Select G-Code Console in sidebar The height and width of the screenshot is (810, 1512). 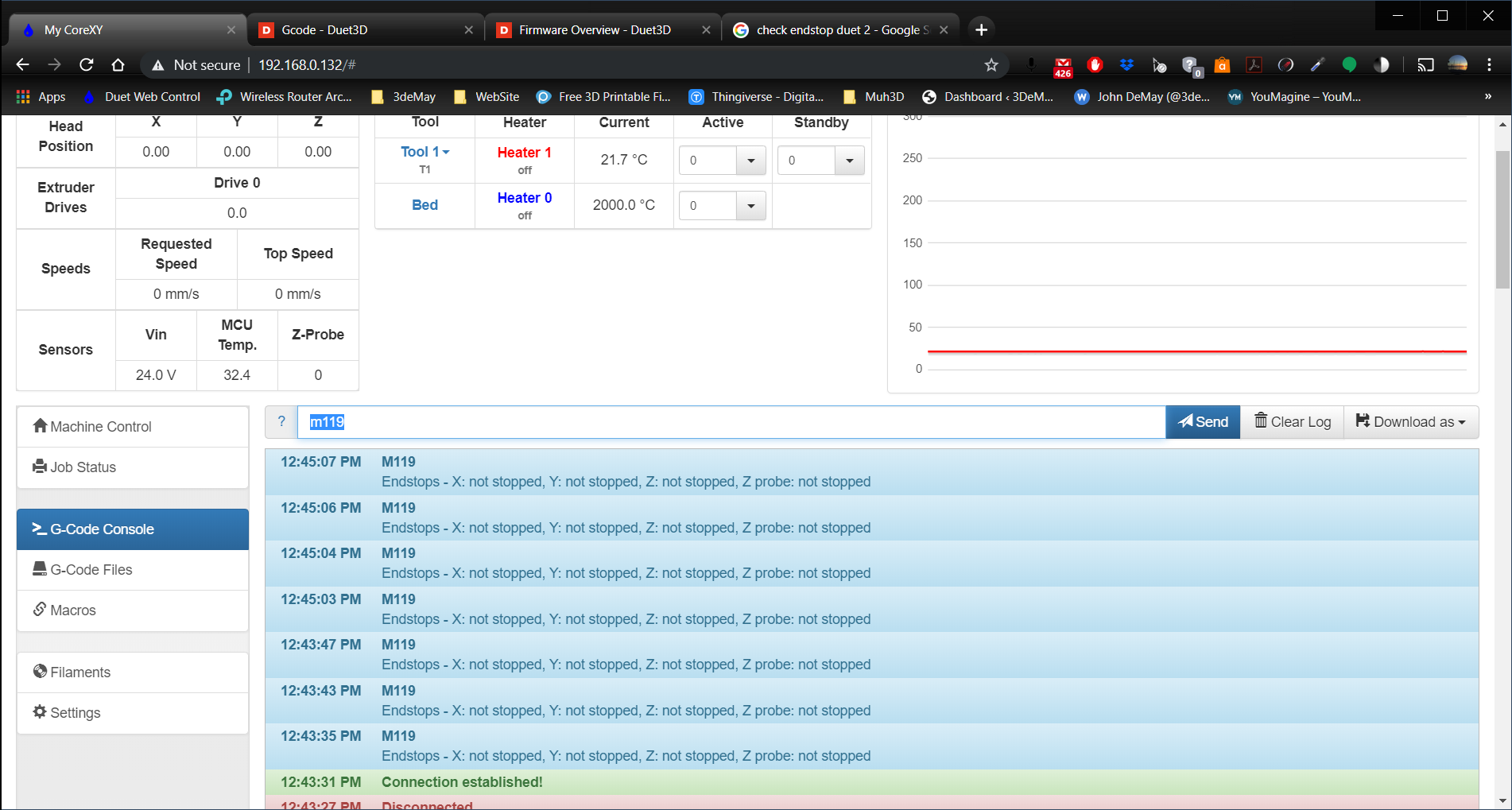[x=133, y=529]
